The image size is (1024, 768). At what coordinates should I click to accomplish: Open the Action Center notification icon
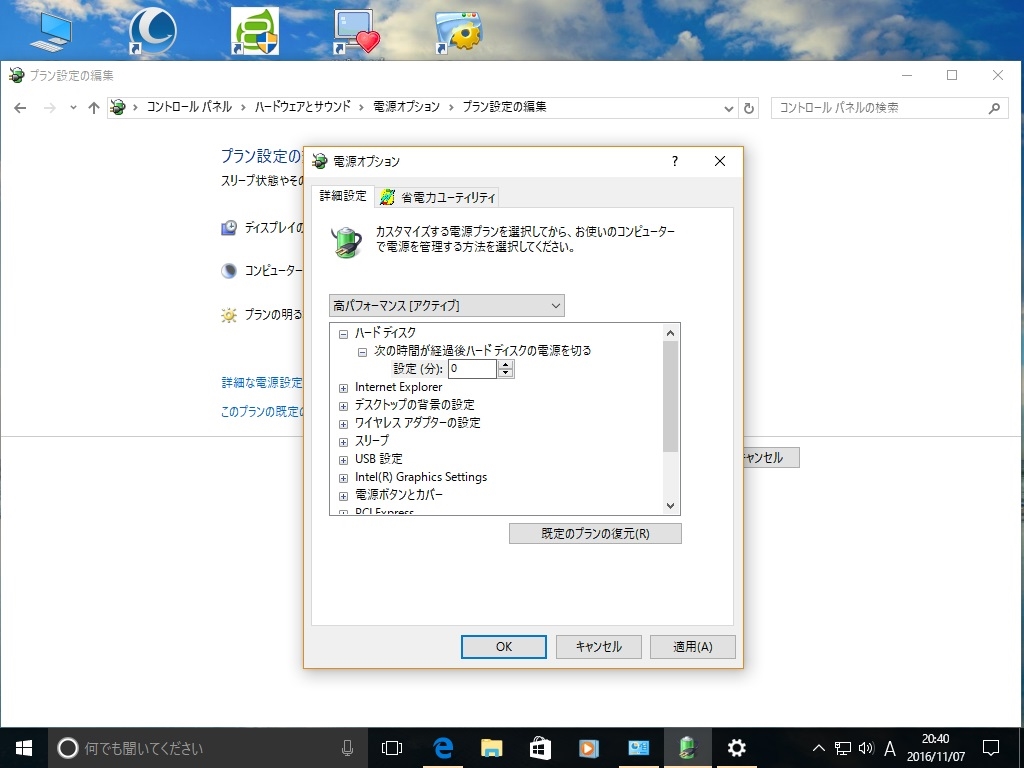coord(991,748)
